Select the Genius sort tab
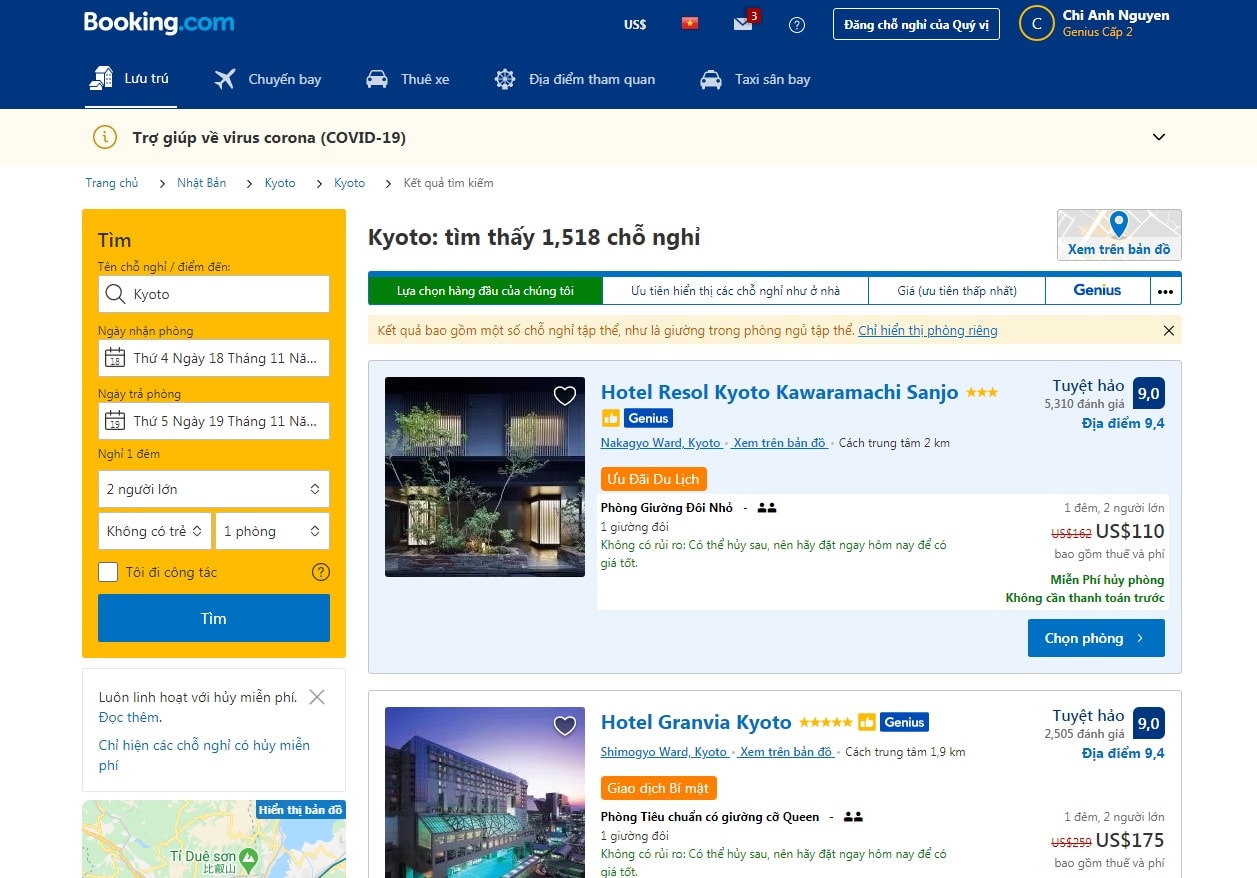The width and height of the screenshot is (1257, 878). click(1097, 290)
